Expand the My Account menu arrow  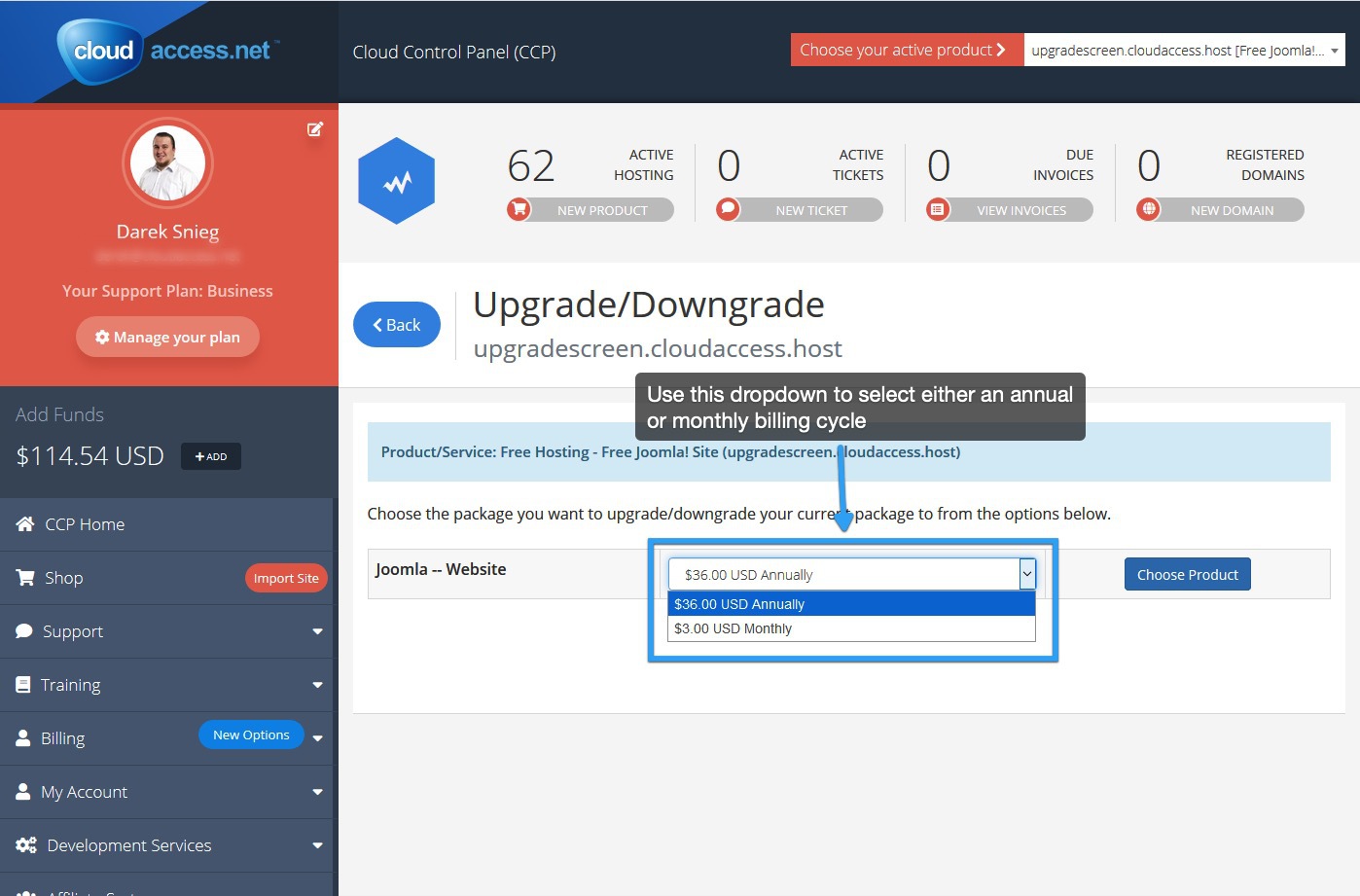[317, 792]
